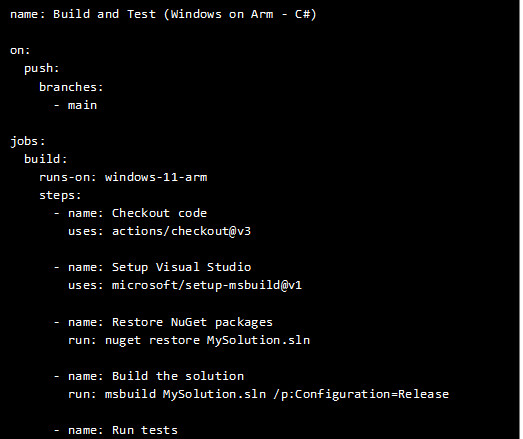Click the workflow name line at the top
This screenshot has width=523, height=439.
point(163,14)
